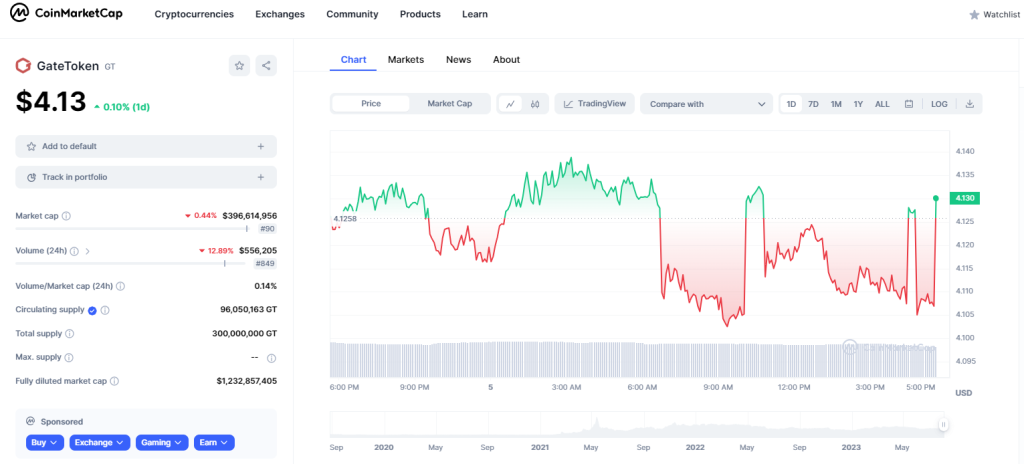Expand the Exchange dropdown
Image resolution: width=1024 pixels, height=464 pixels.
coord(100,442)
